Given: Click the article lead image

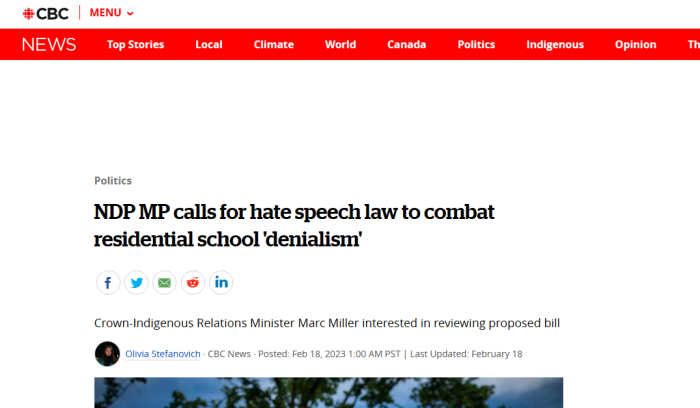Looking at the screenshot, I should coord(329,392).
